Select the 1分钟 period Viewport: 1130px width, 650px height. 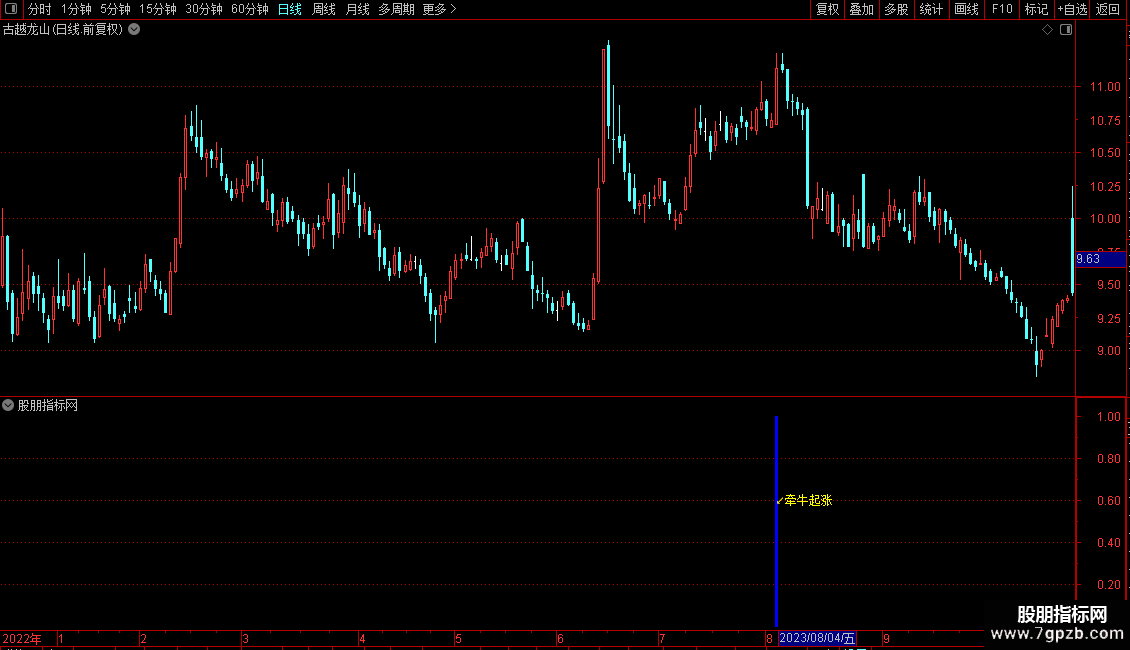click(x=76, y=9)
